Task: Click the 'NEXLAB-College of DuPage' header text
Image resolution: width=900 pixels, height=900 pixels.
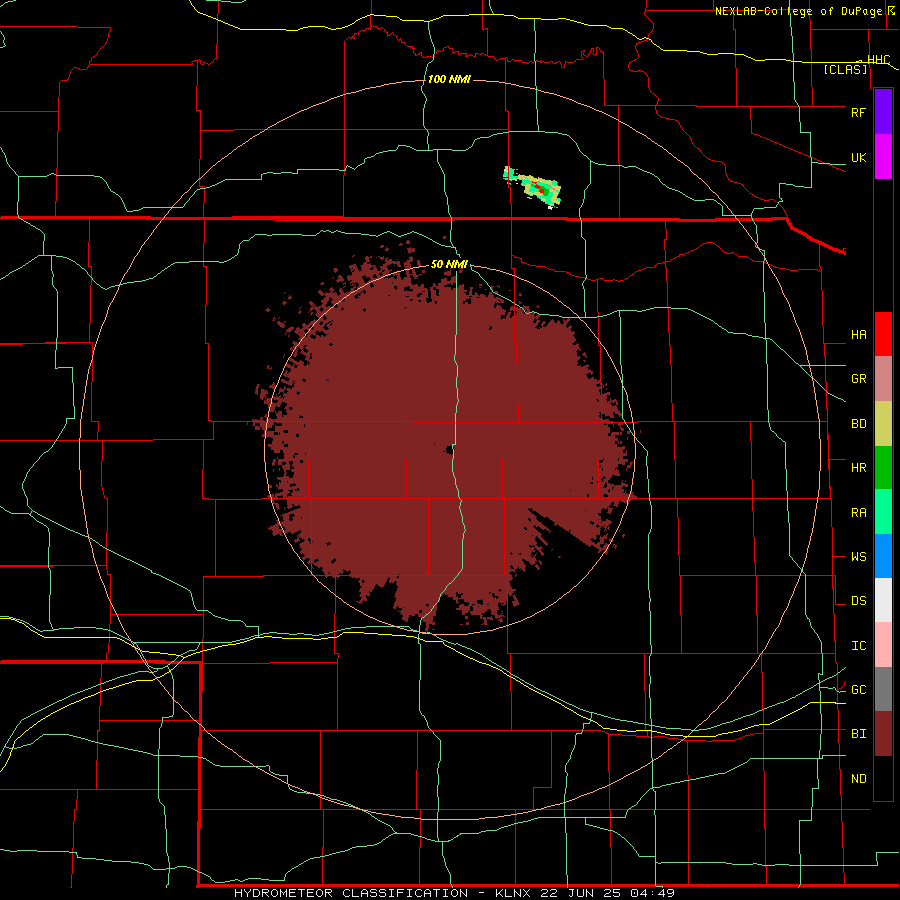Action: tap(799, 11)
